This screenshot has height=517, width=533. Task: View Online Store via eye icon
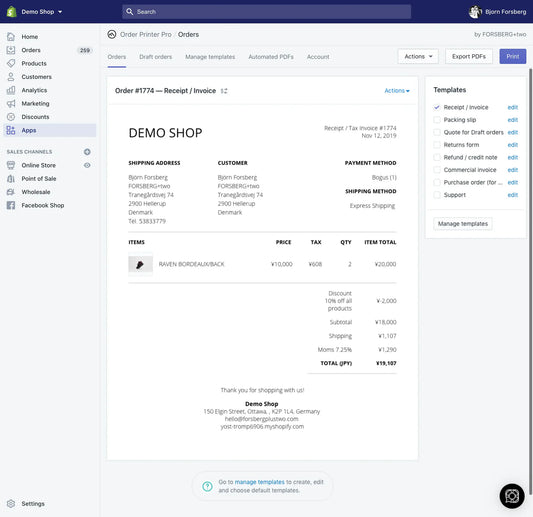click(x=87, y=165)
